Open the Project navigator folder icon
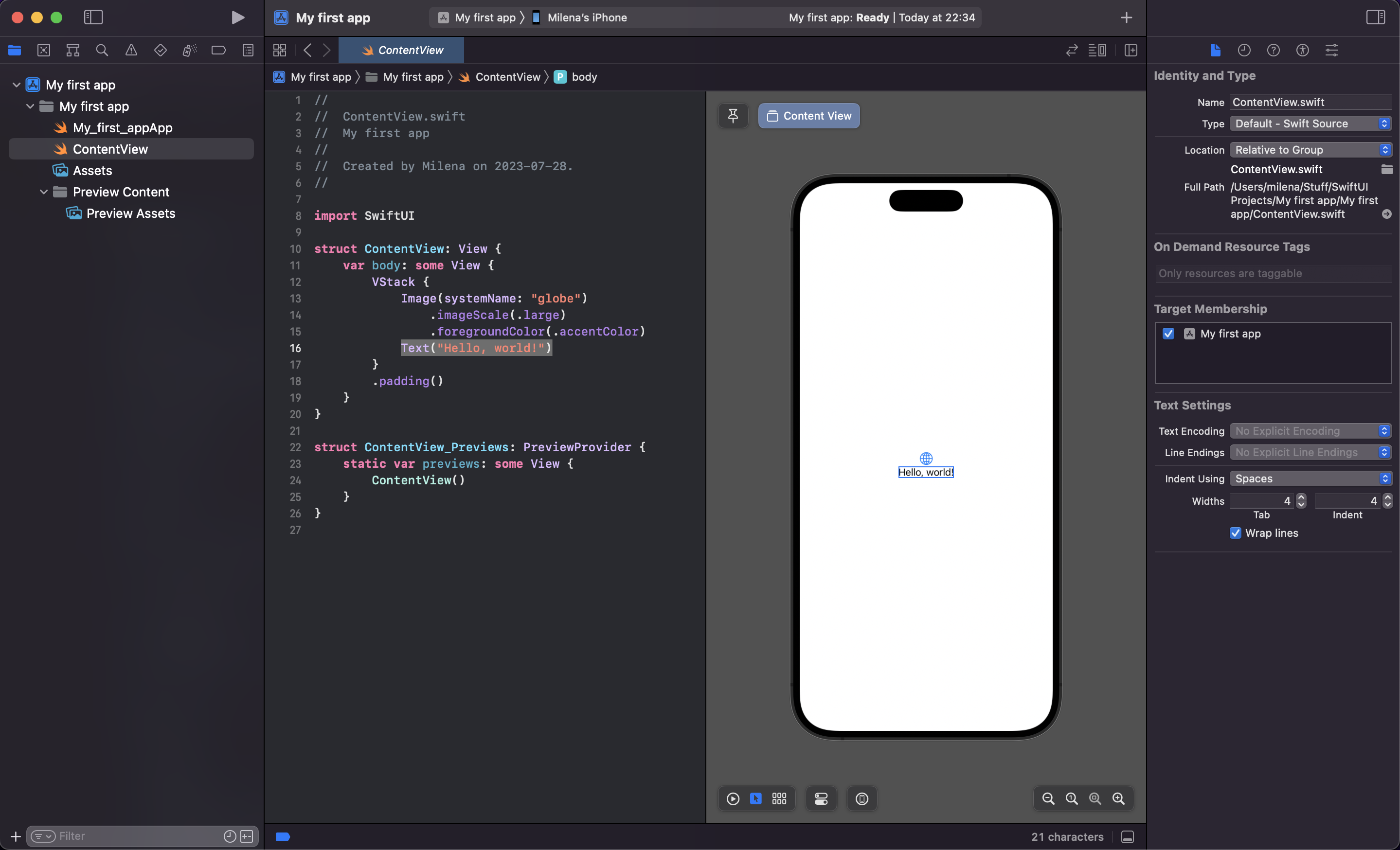This screenshot has height=850, width=1400. [x=15, y=50]
